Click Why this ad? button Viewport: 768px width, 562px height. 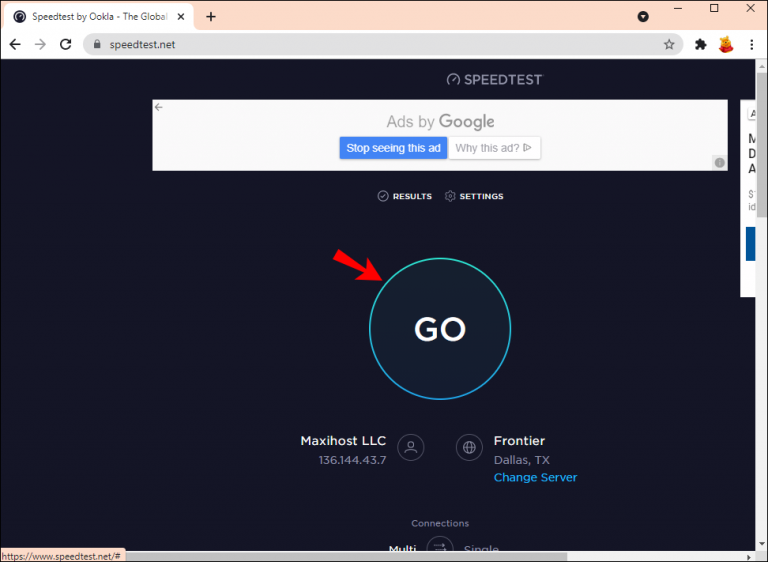click(x=494, y=148)
